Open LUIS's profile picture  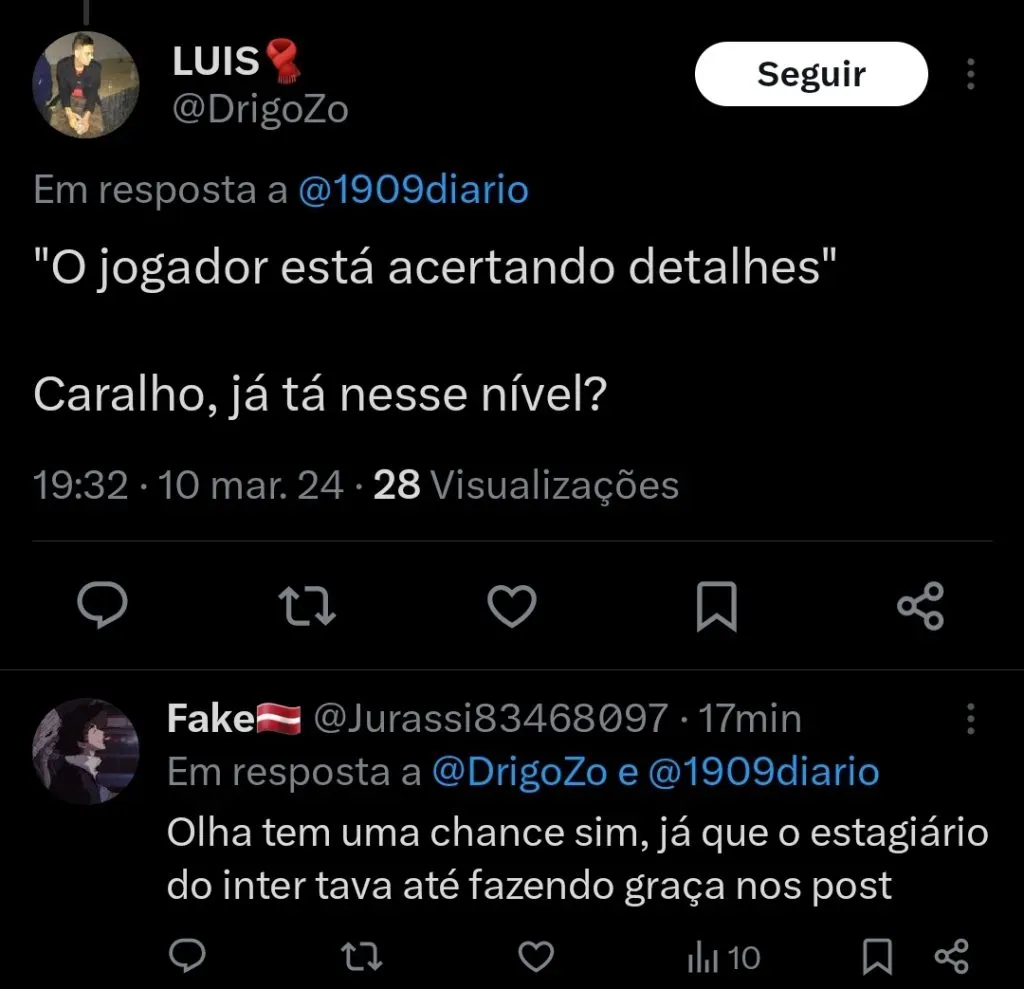coord(86,84)
